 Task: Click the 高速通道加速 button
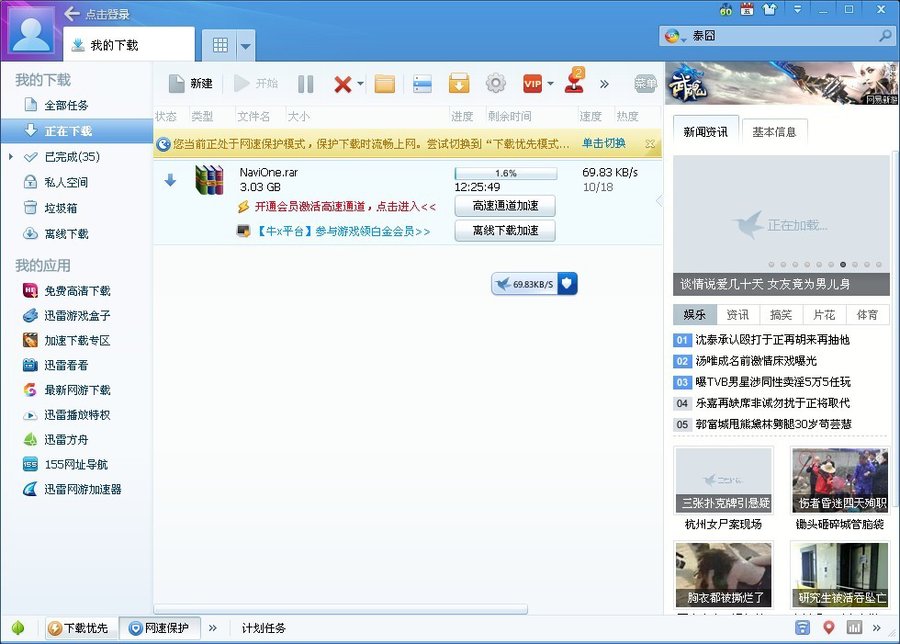point(505,205)
